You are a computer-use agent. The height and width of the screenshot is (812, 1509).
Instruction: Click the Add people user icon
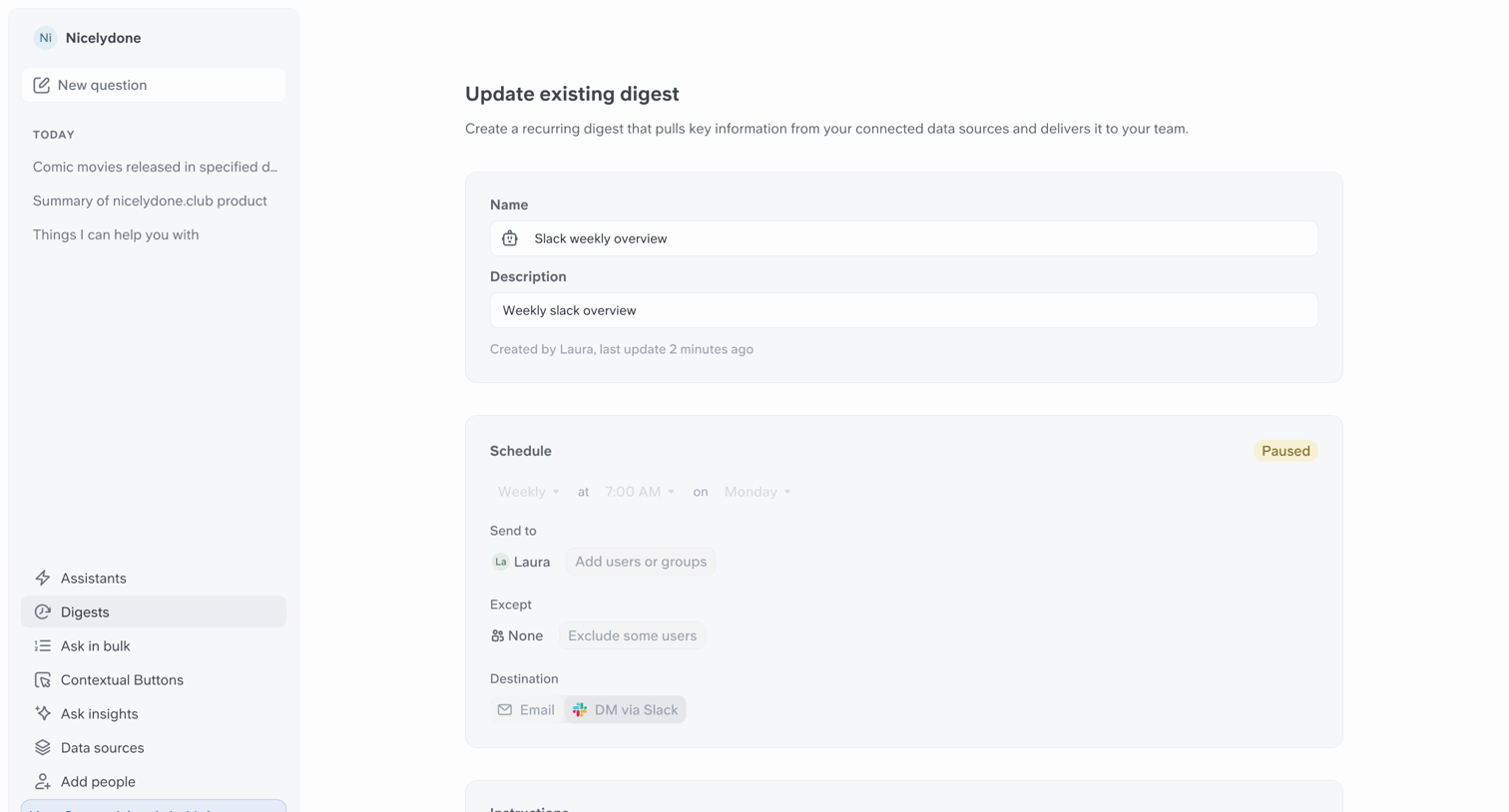tap(42, 781)
